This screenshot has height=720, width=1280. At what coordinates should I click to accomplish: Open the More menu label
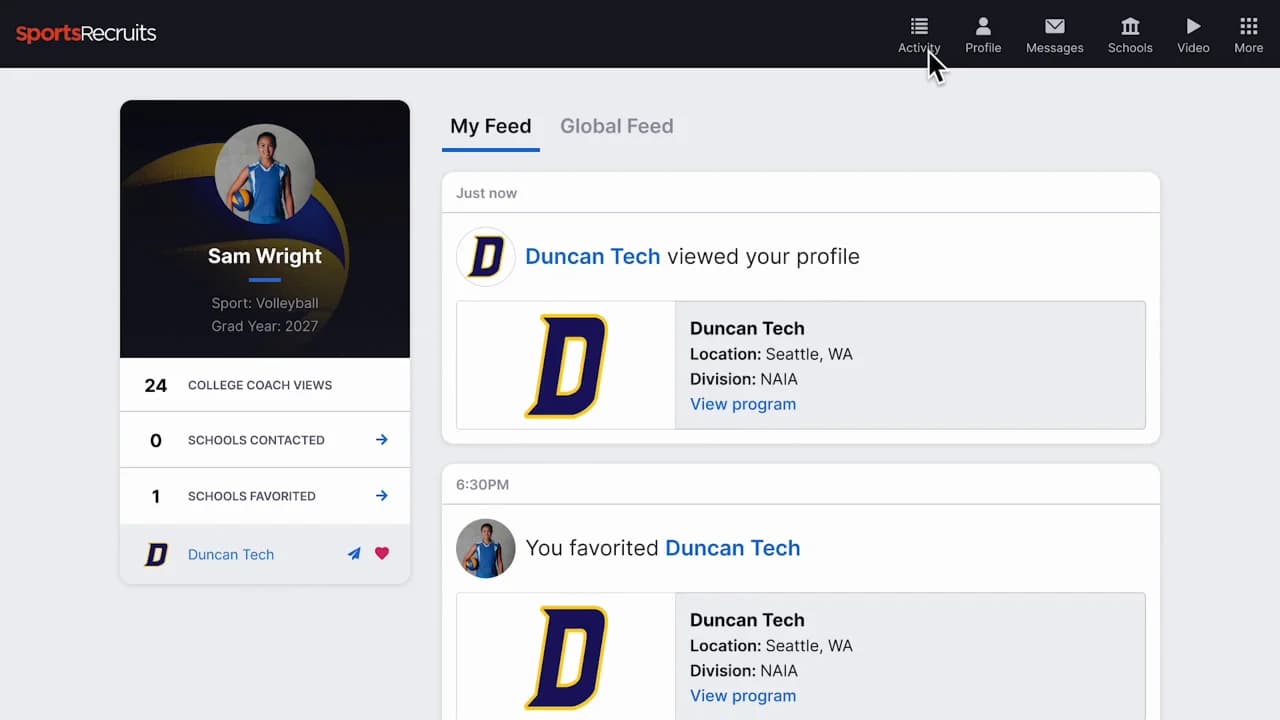click(1248, 48)
